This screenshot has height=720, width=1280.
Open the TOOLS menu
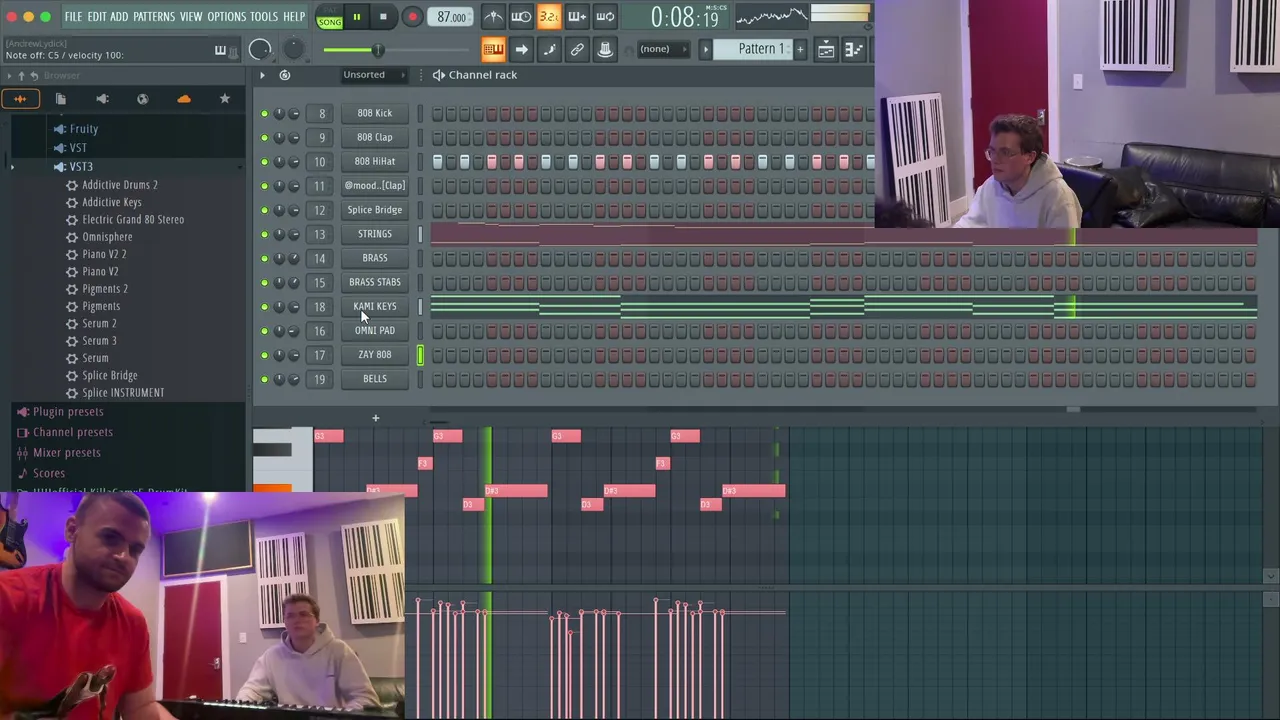pos(264,17)
